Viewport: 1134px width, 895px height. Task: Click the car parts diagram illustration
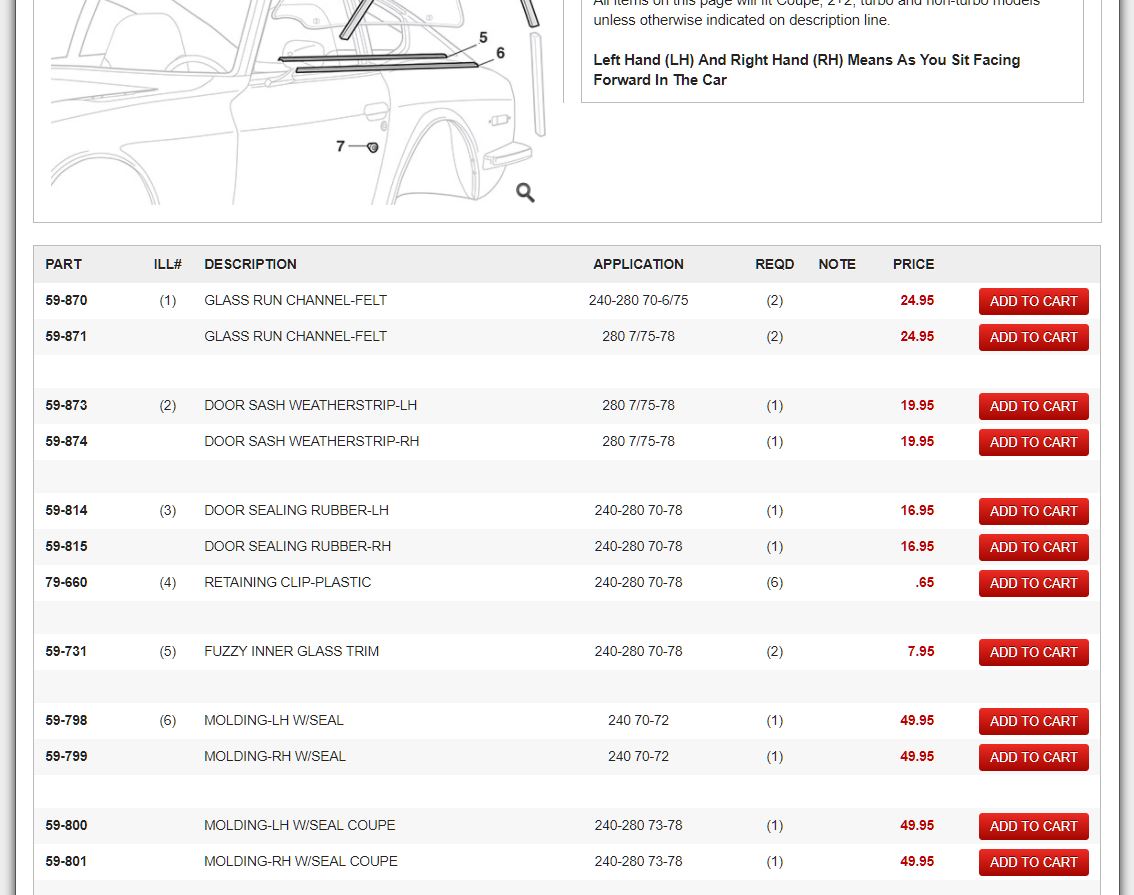[x=298, y=100]
